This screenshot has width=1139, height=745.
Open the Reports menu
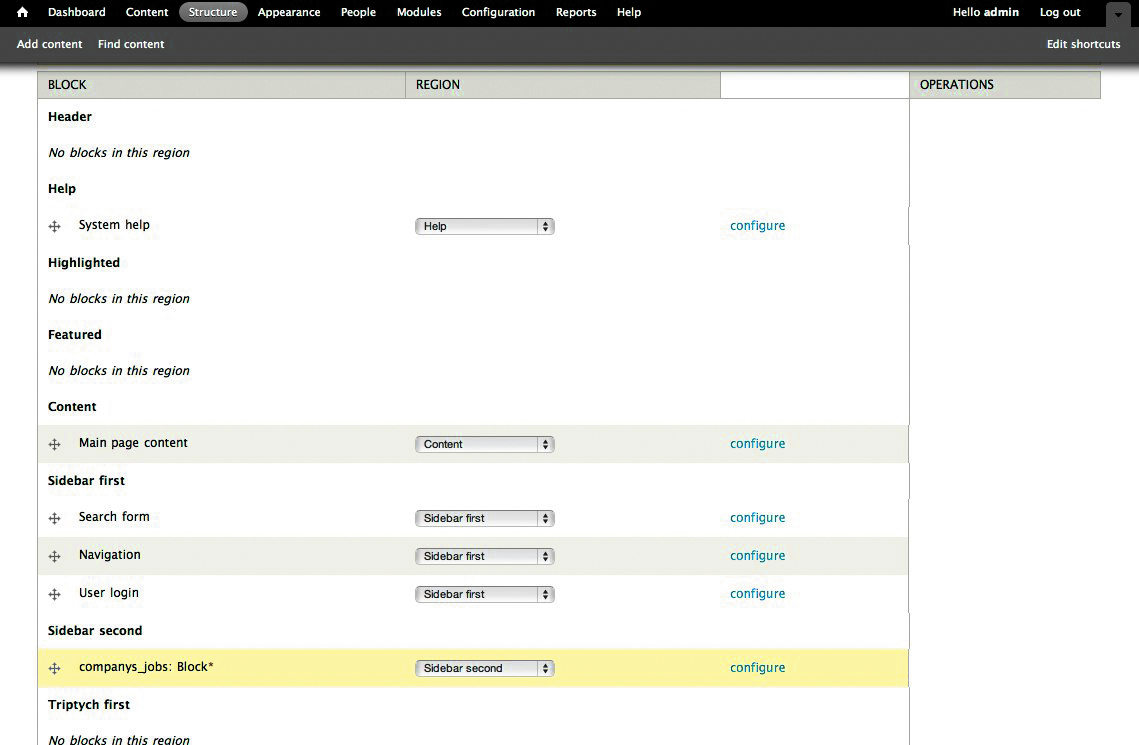576,12
